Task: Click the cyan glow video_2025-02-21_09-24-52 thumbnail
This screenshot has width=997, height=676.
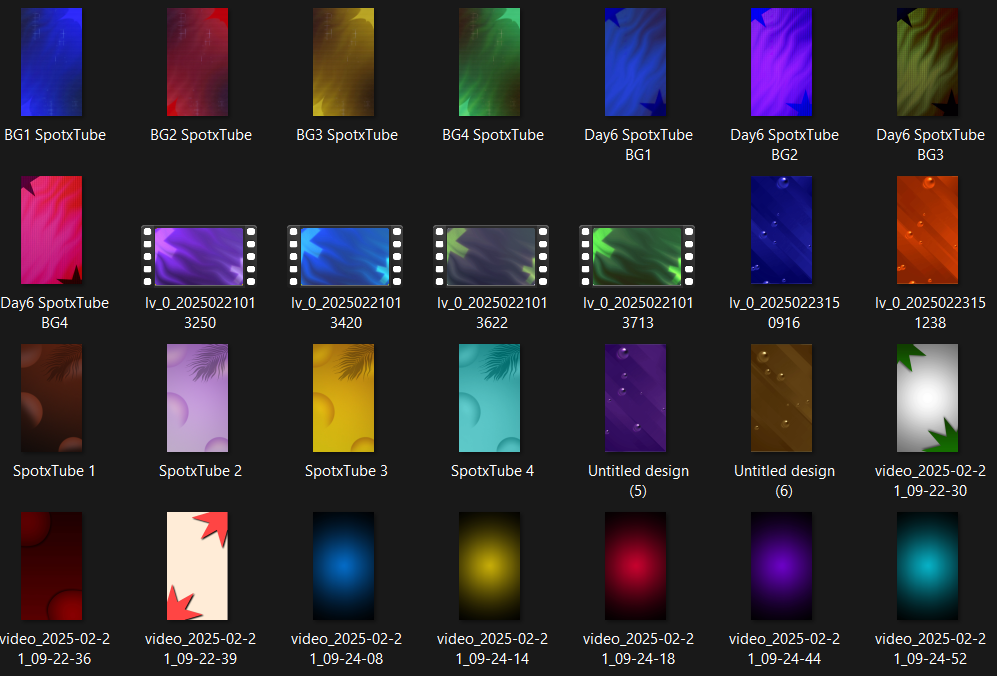Action: pyautogui.click(x=927, y=566)
